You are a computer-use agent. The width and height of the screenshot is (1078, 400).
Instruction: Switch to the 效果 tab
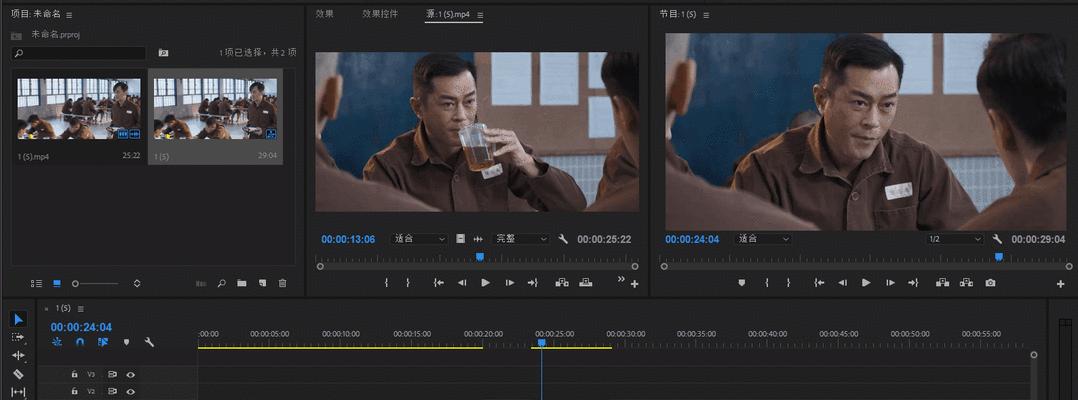pyautogui.click(x=324, y=14)
